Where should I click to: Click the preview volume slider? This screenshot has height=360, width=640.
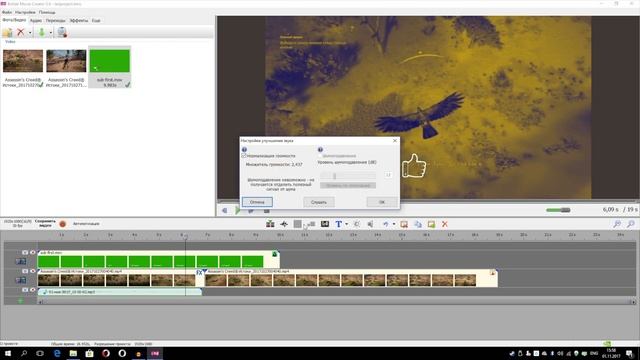558,210
